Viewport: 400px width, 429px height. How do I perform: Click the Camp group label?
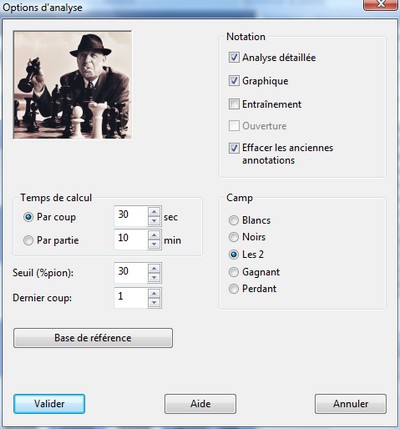240,198
